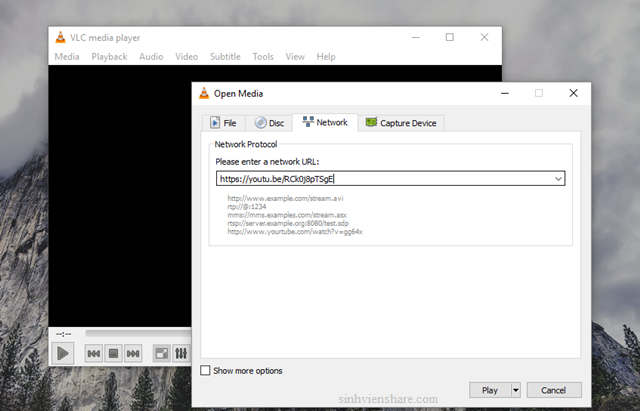This screenshot has height=411, width=640.
Task: Enable the Show more options checkbox
Action: [x=206, y=370]
